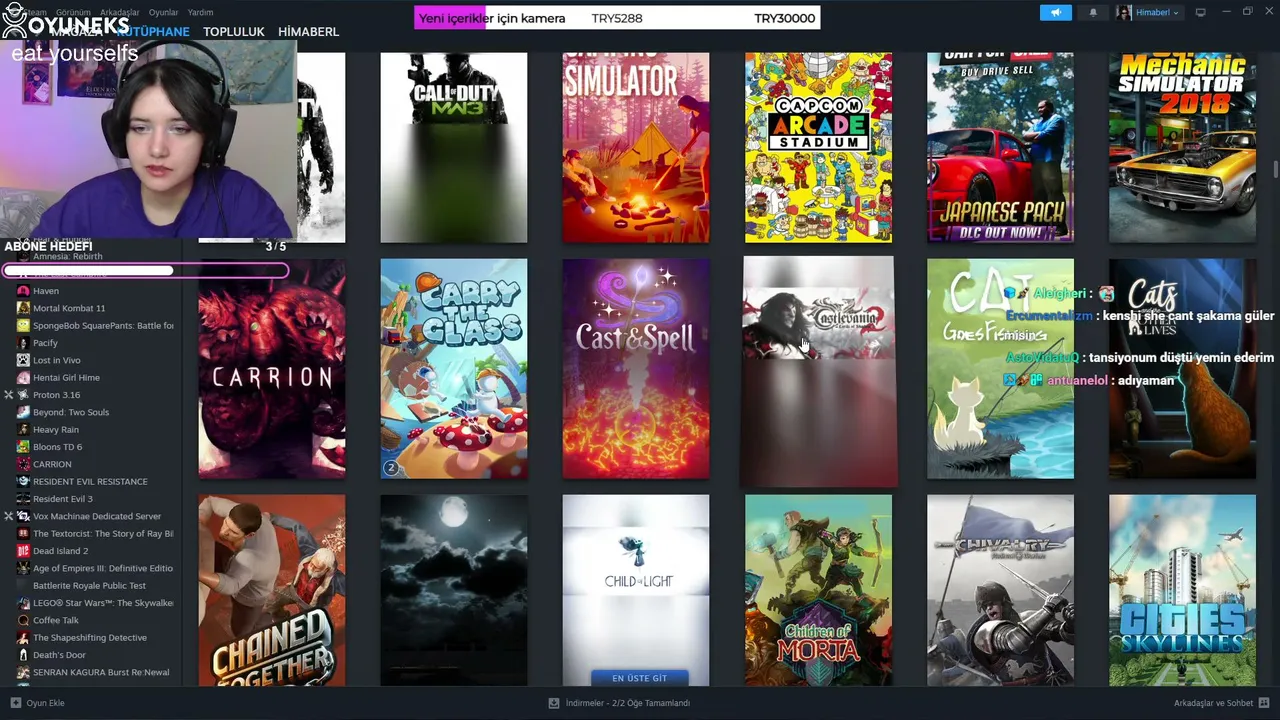Click the SENRAN KAGURA Burst Re:Newal icon
The height and width of the screenshot is (720, 1280).
(x=23, y=672)
